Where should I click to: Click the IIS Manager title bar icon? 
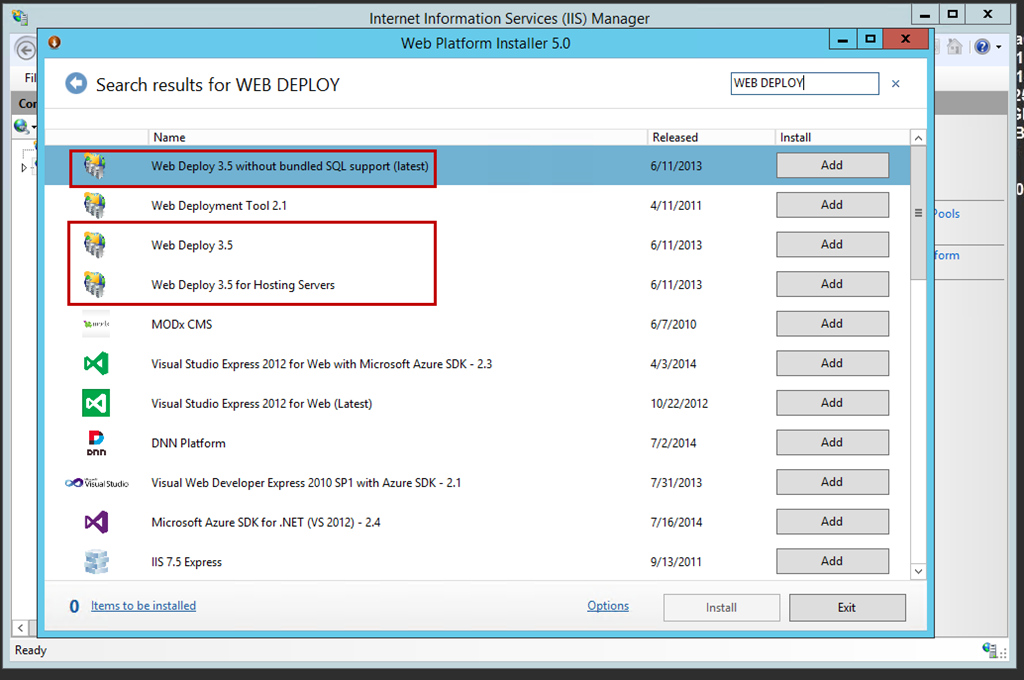[20, 17]
